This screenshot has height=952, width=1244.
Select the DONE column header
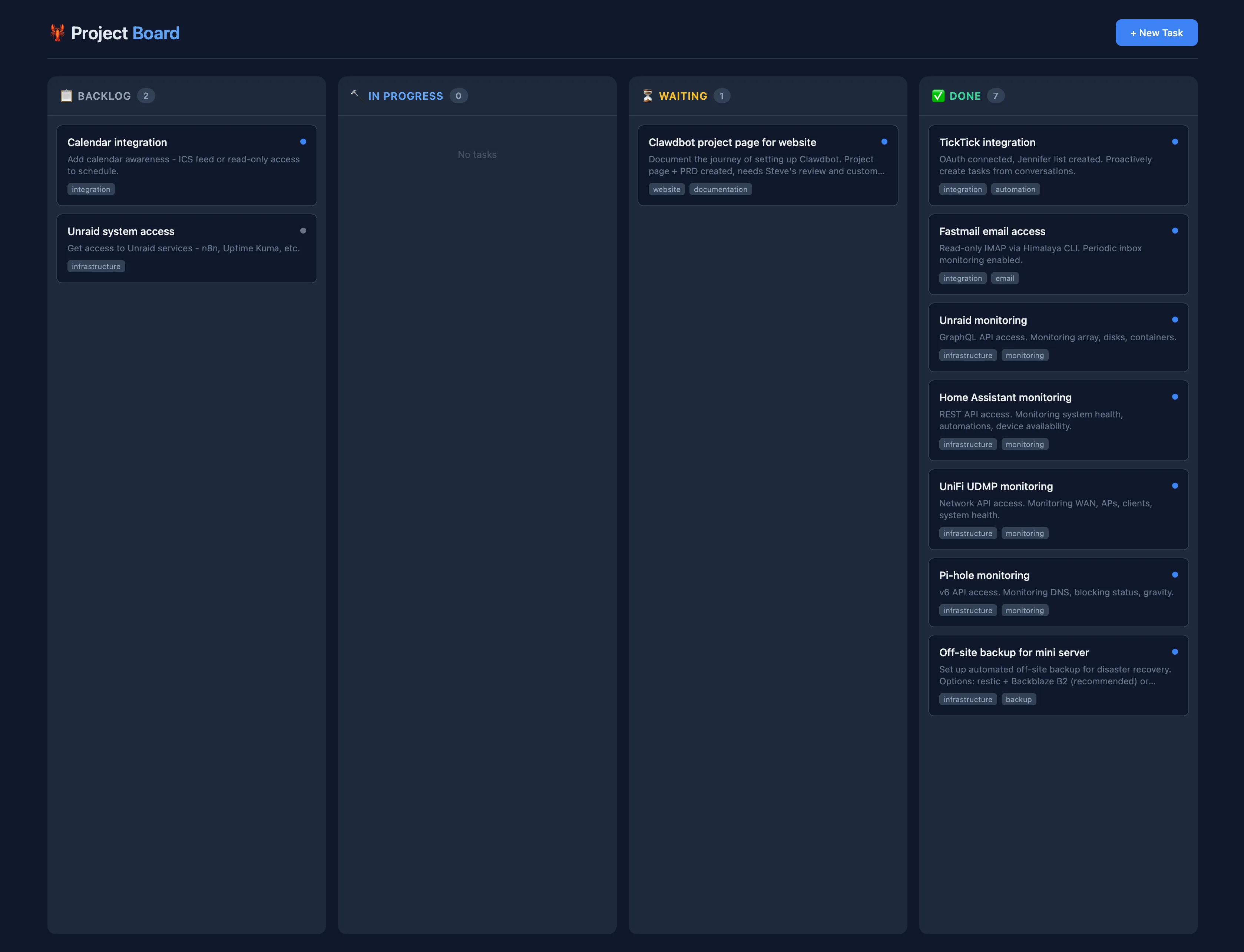click(965, 96)
